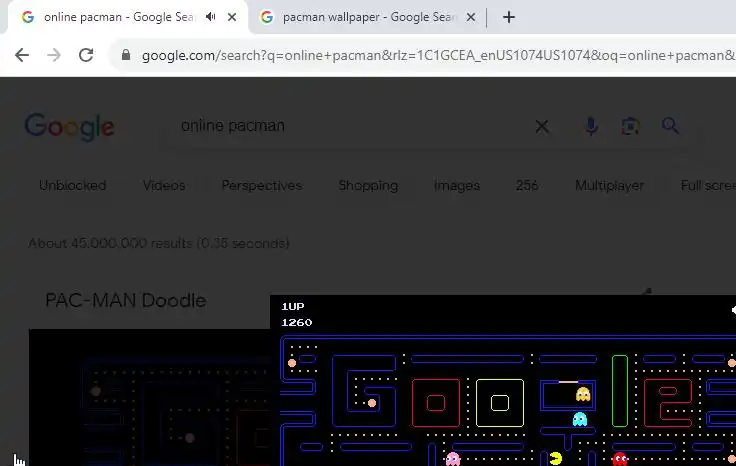Clear the search box with the X icon
This screenshot has width=736, height=466.
point(542,126)
